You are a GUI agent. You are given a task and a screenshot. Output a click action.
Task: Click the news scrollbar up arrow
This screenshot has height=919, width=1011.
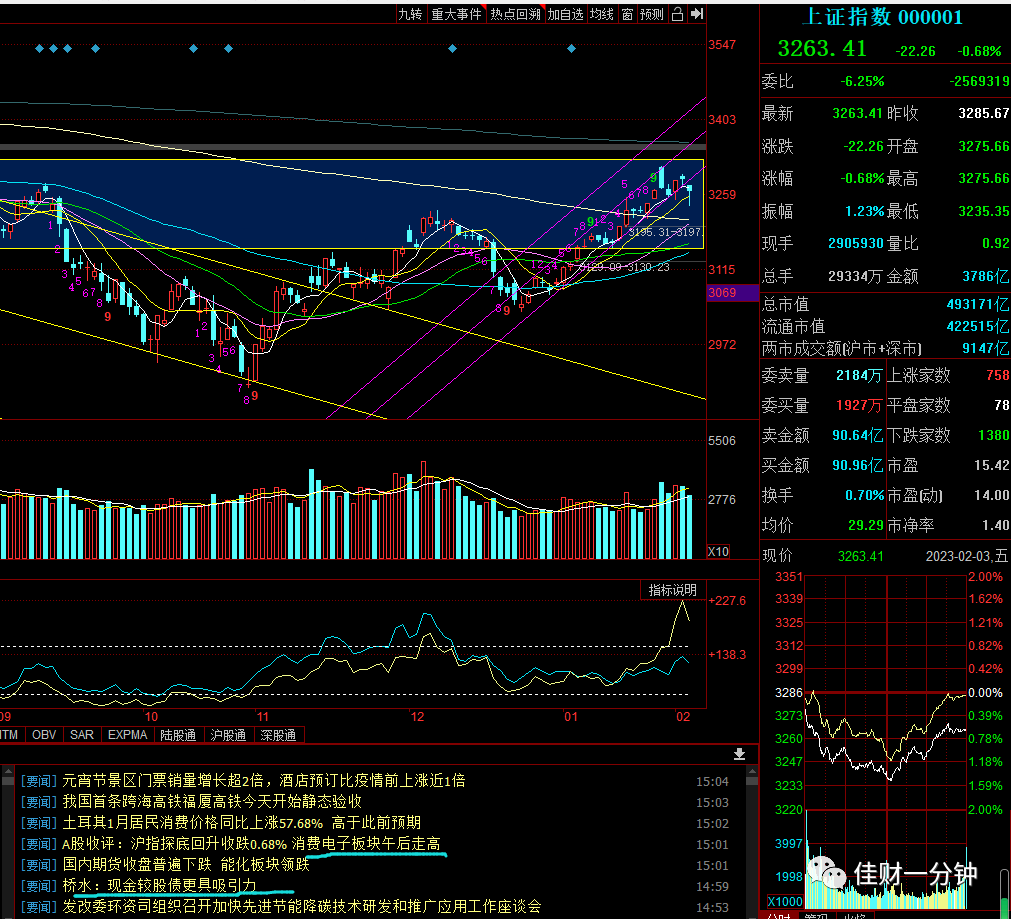coord(752,771)
